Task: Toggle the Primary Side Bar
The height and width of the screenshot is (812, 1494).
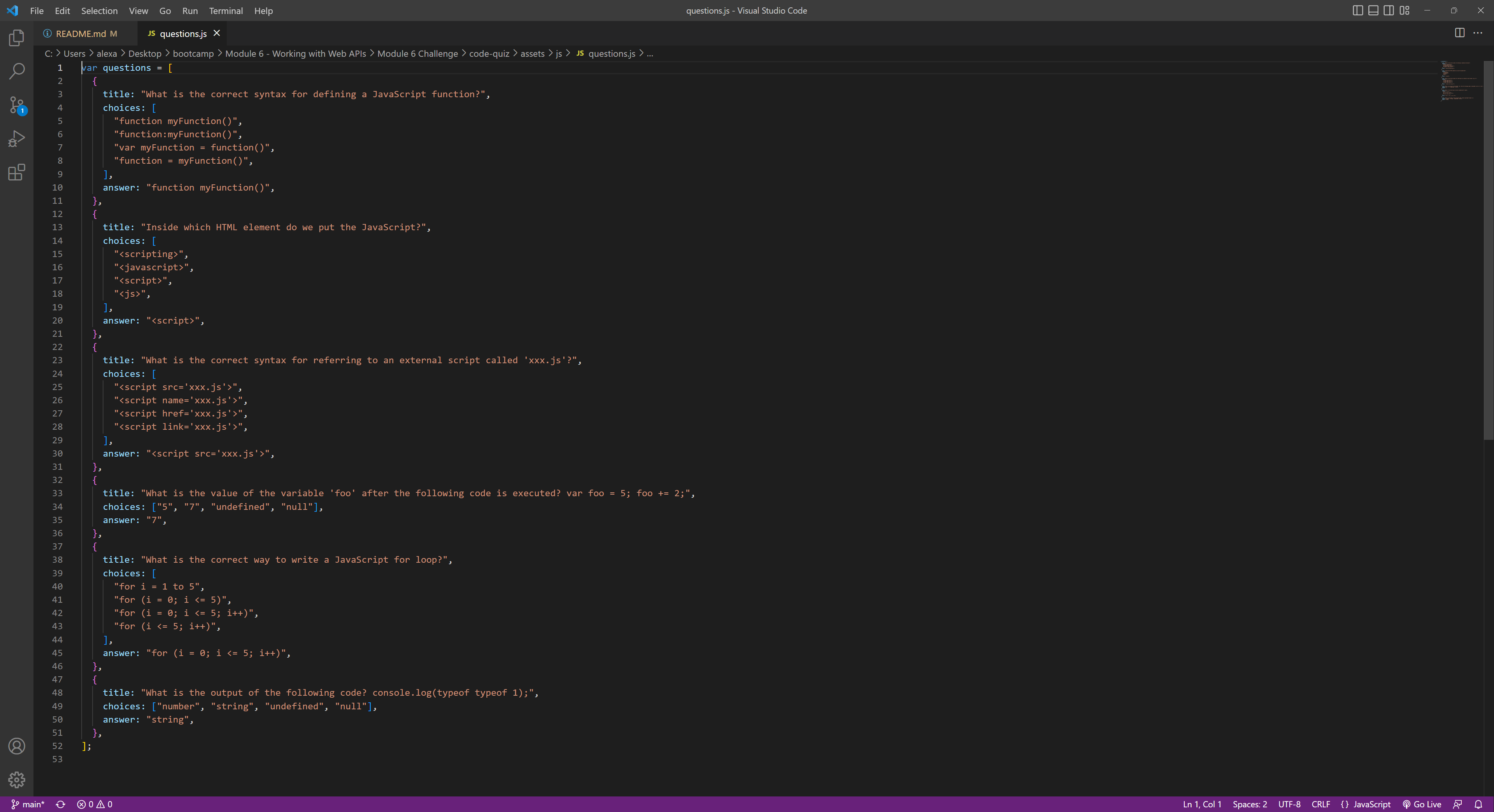Action: click(x=1357, y=10)
